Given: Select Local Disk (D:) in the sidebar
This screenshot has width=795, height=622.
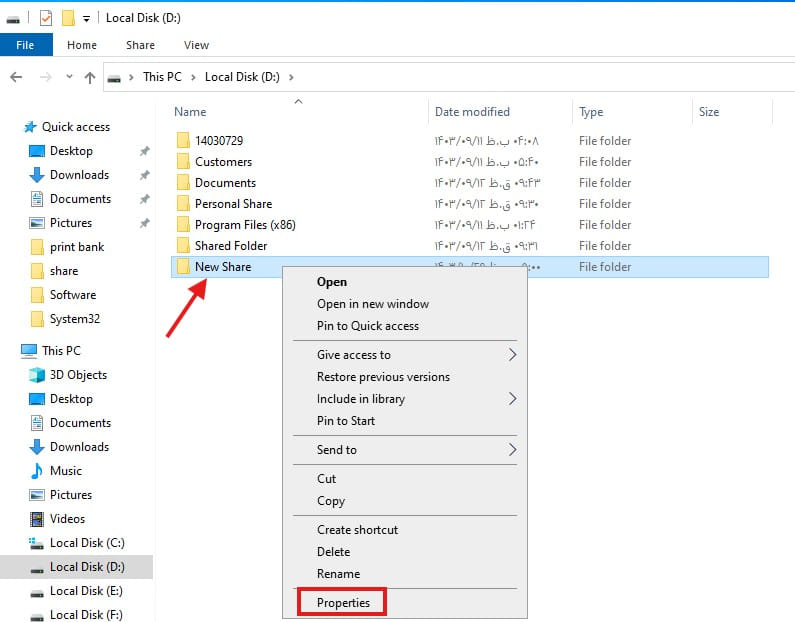Looking at the screenshot, I should pyautogui.click(x=76, y=567).
